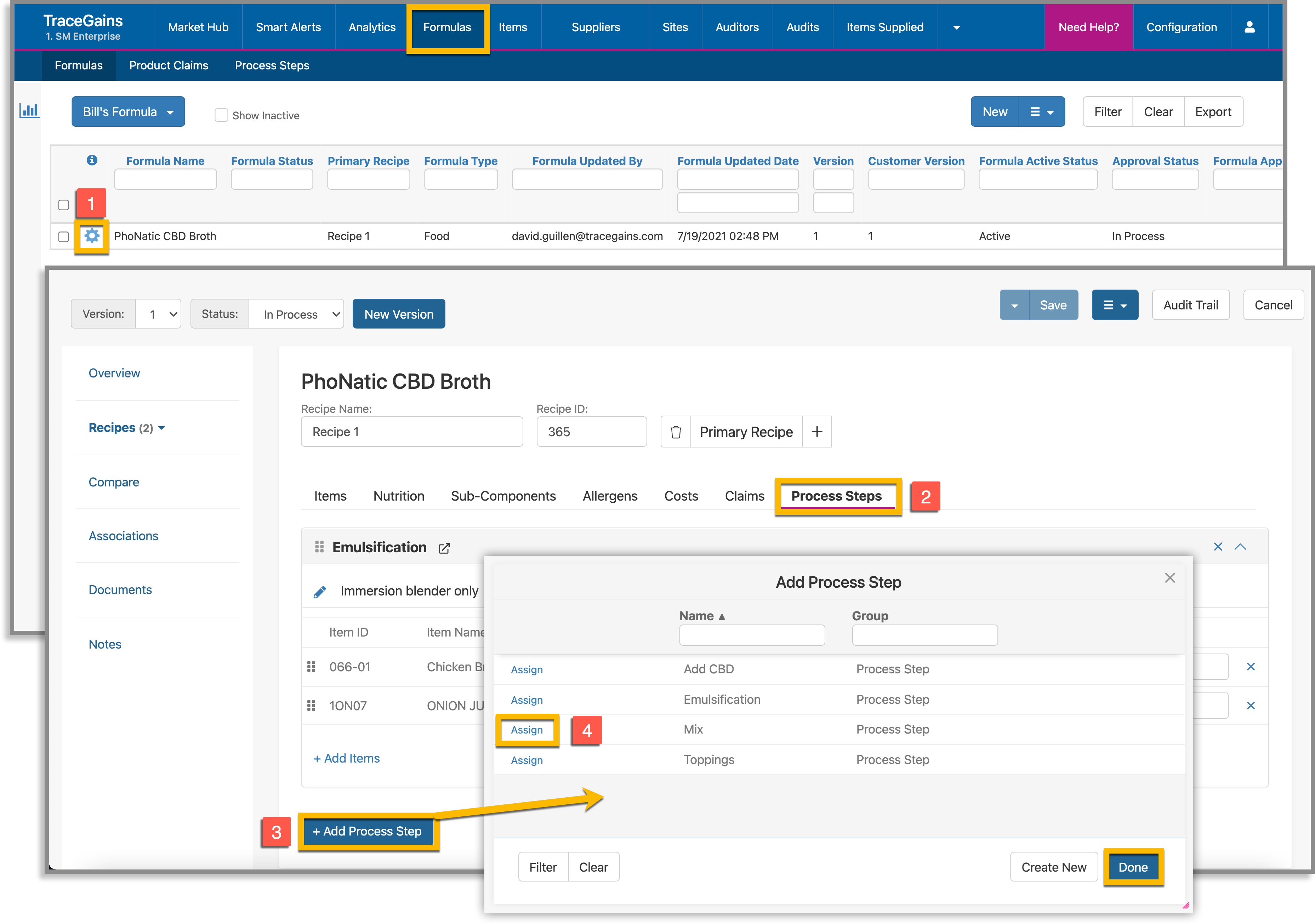Click Done in Add Process Step dialog
This screenshot has width=1315, height=924.
(x=1133, y=867)
